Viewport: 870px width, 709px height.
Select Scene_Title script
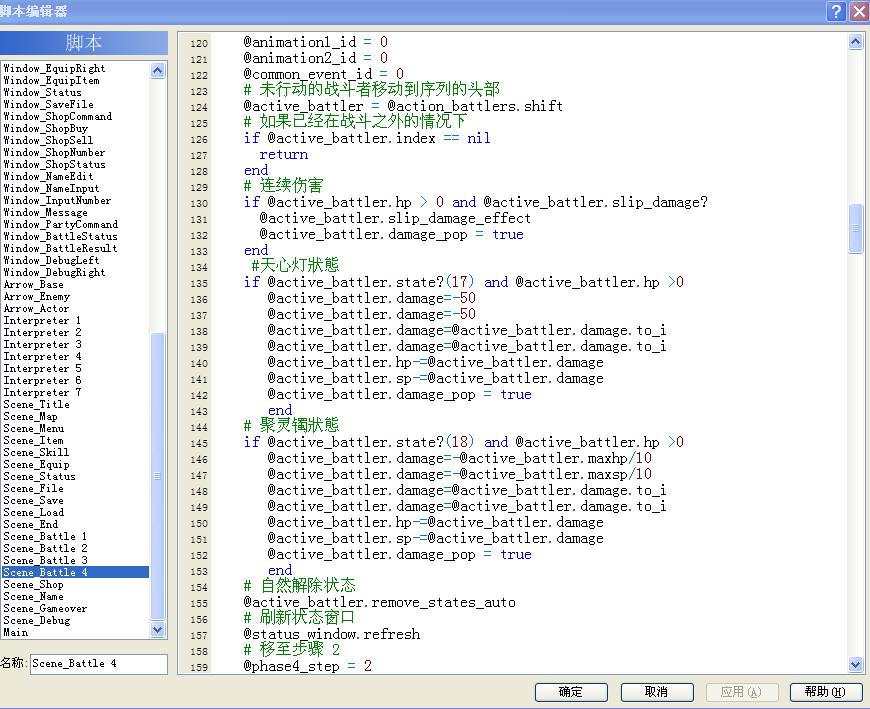[36, 404]
